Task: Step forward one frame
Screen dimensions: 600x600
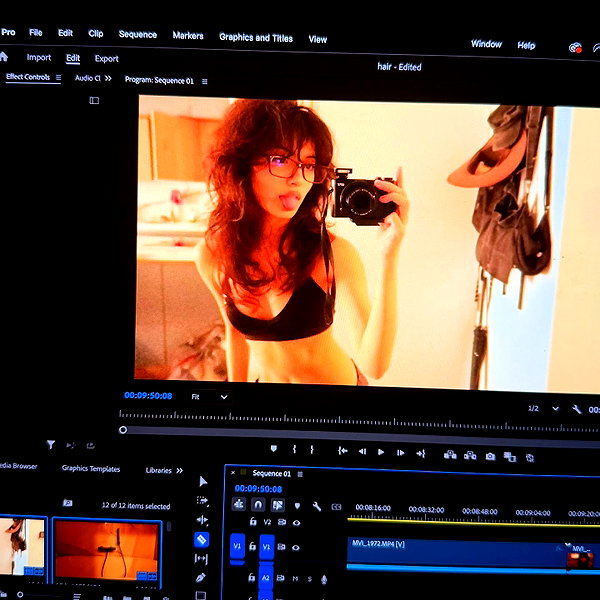Action: point(401,453)
